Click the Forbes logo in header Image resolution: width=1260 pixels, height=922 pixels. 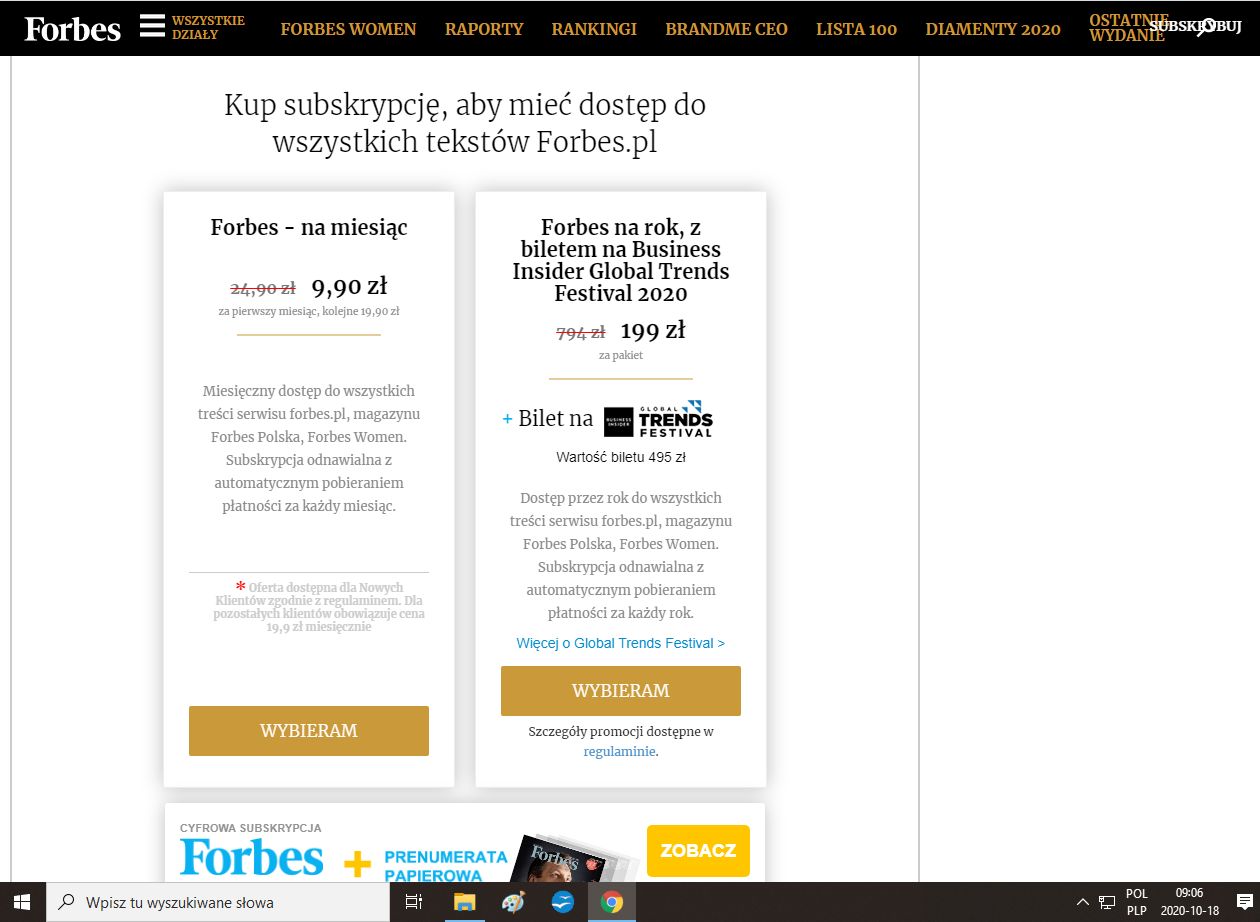(72, 28)
